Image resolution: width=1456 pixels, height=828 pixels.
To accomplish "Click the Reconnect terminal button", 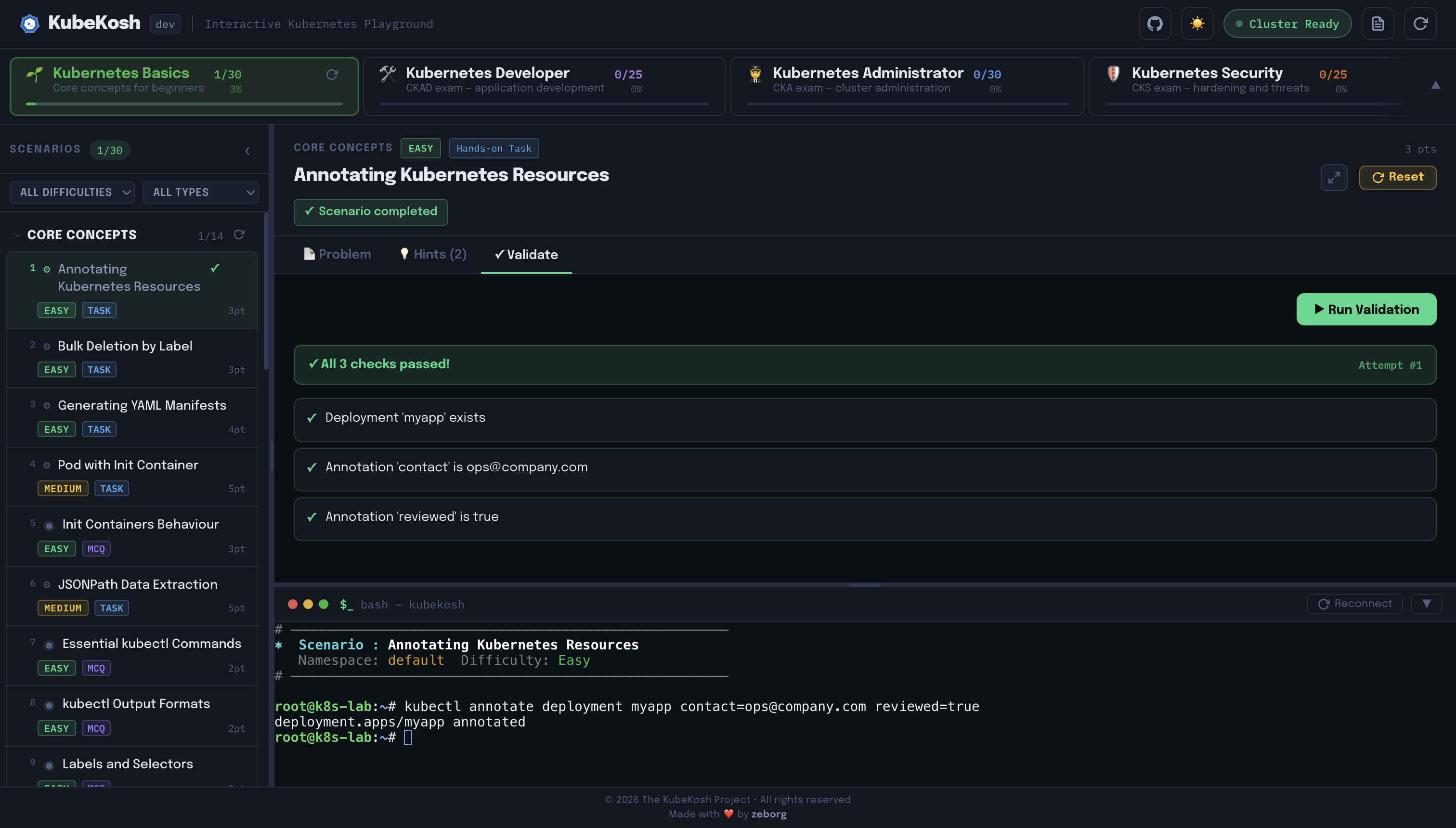I will 1355,604.
